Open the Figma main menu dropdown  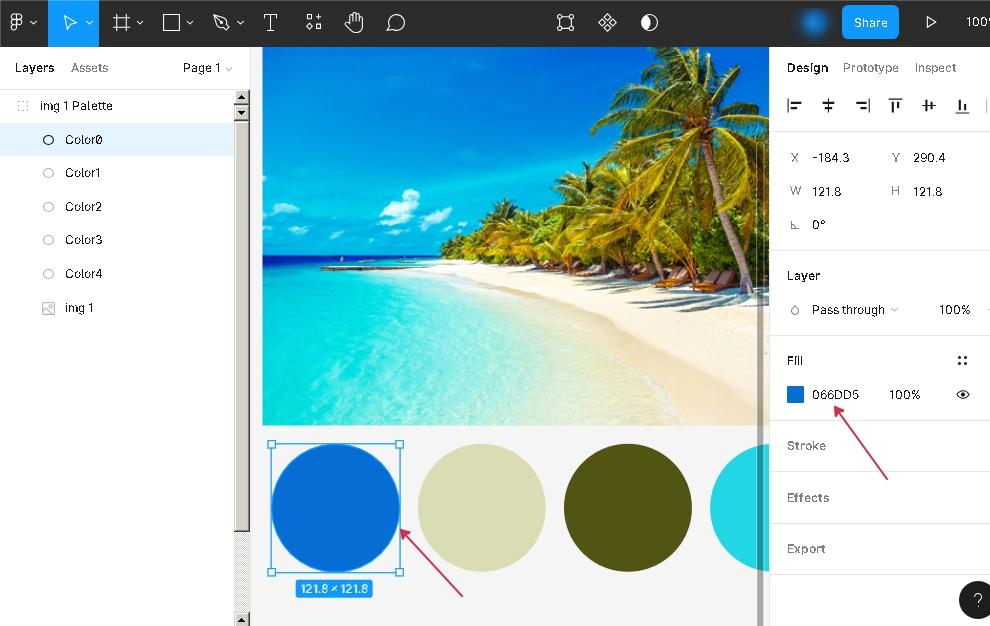pos(23,23)
